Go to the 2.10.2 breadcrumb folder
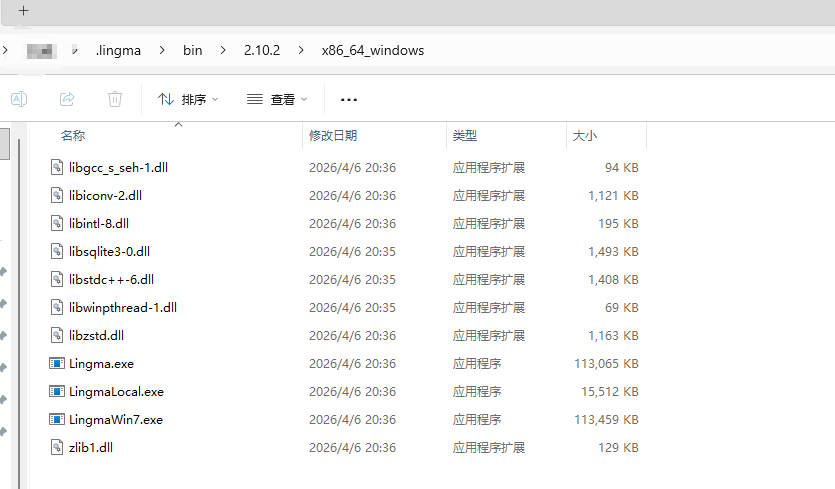This screenshot has height=489, width=835. point(261,50)
